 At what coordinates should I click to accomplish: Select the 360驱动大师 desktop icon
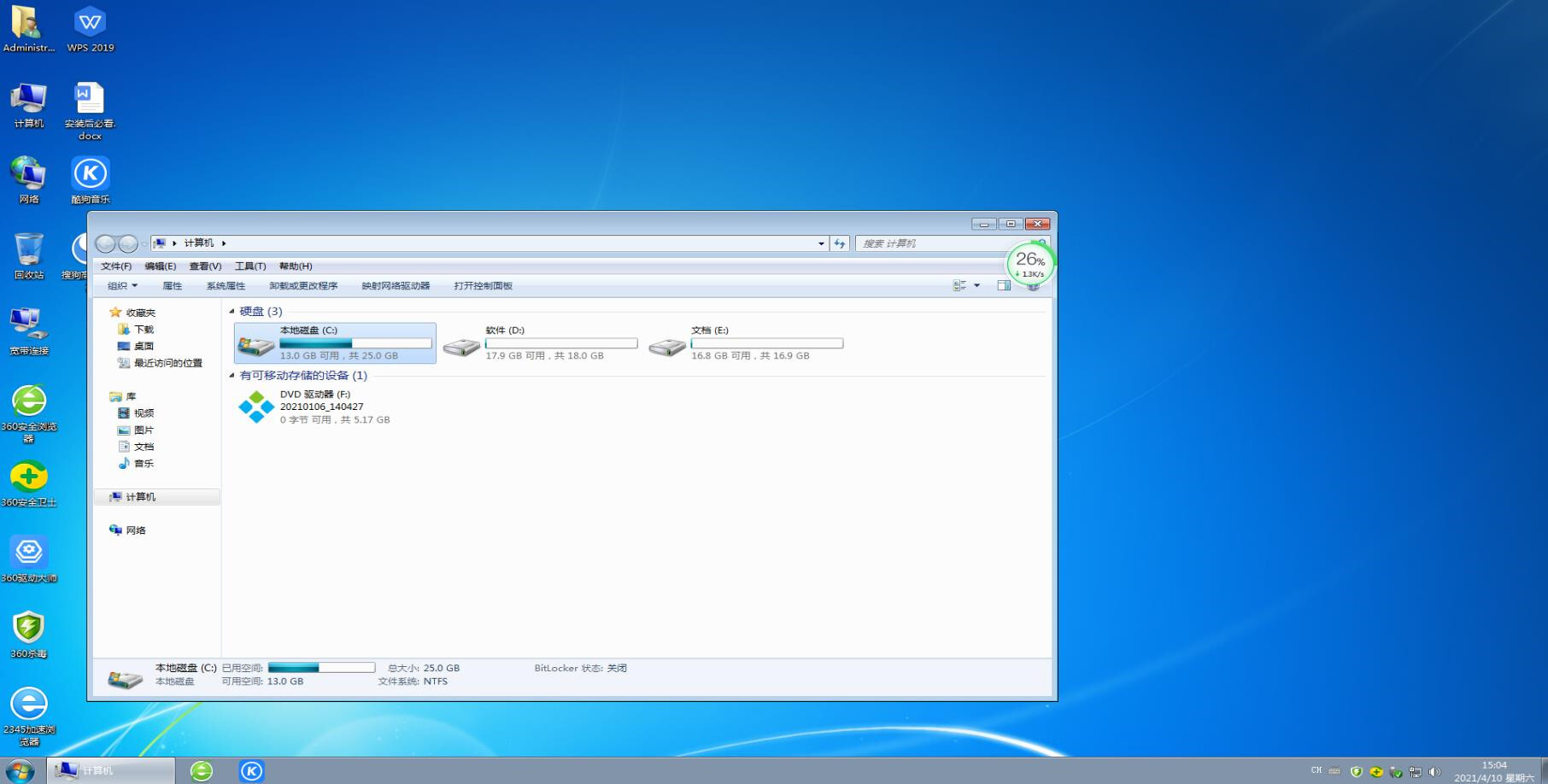(x=28, y=559)
